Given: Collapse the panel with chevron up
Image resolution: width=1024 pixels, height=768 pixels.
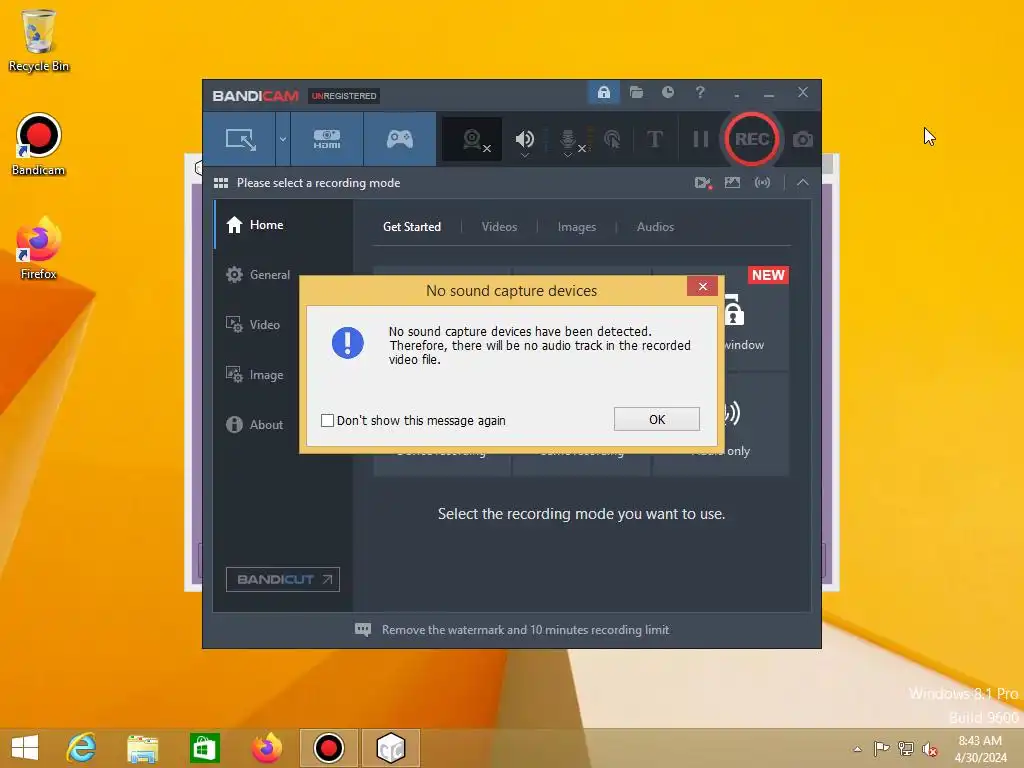Looking at the screenshot, I should pyautogui.click(x=803, y=183).
